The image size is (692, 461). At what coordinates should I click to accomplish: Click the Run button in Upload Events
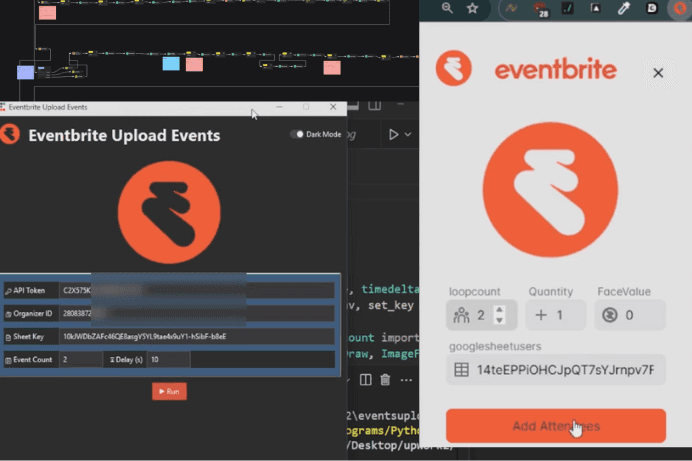pyautogui.click(x=169, y=391)
